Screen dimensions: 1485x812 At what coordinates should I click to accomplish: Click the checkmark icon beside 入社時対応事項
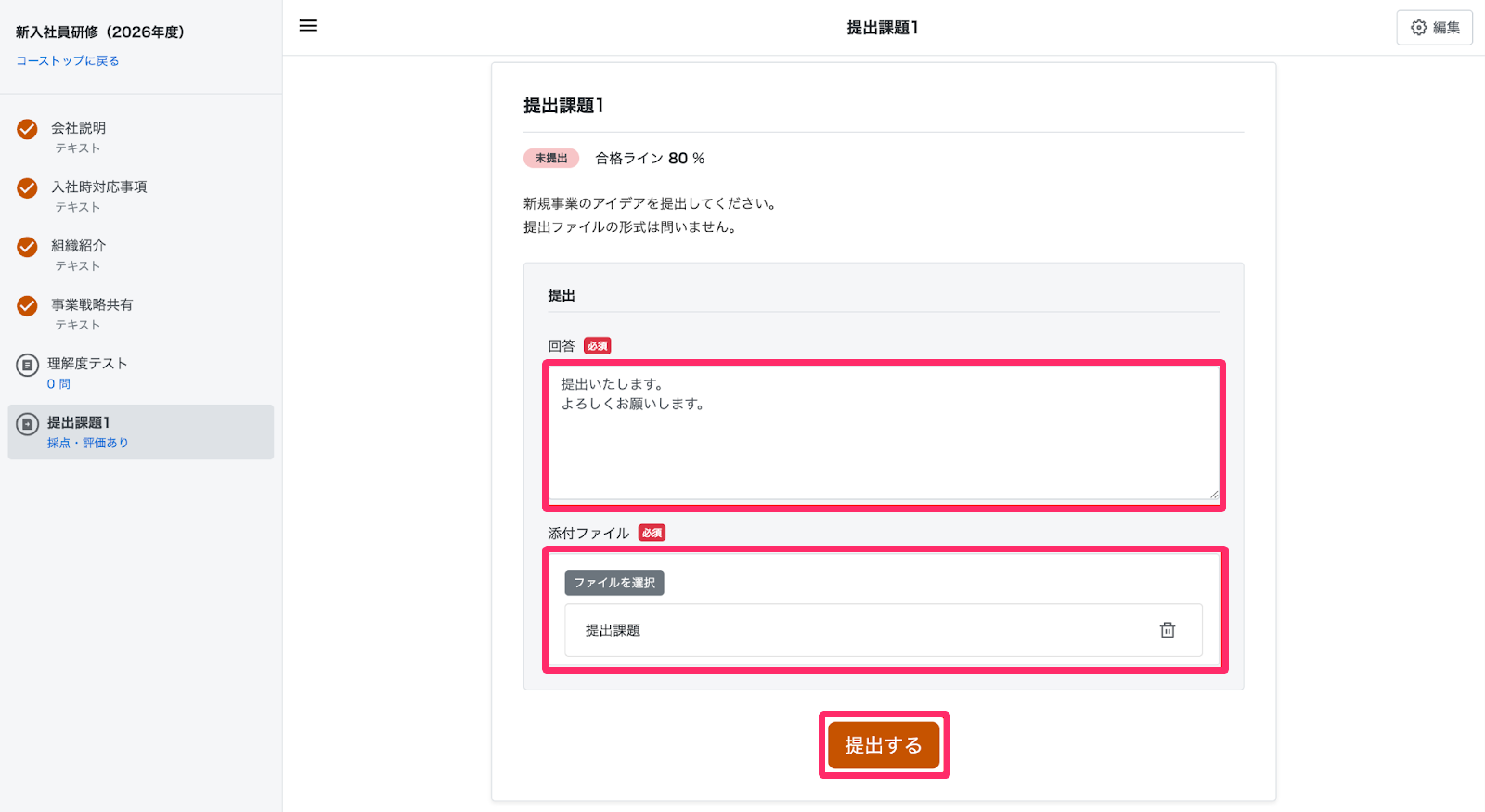(28, 187)
